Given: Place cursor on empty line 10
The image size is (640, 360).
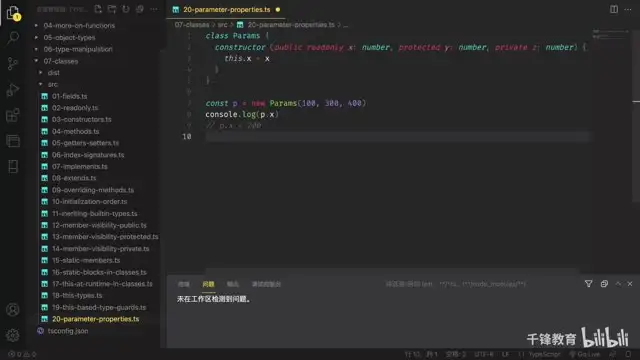Looking at the screenshot, I should (398, 136).
